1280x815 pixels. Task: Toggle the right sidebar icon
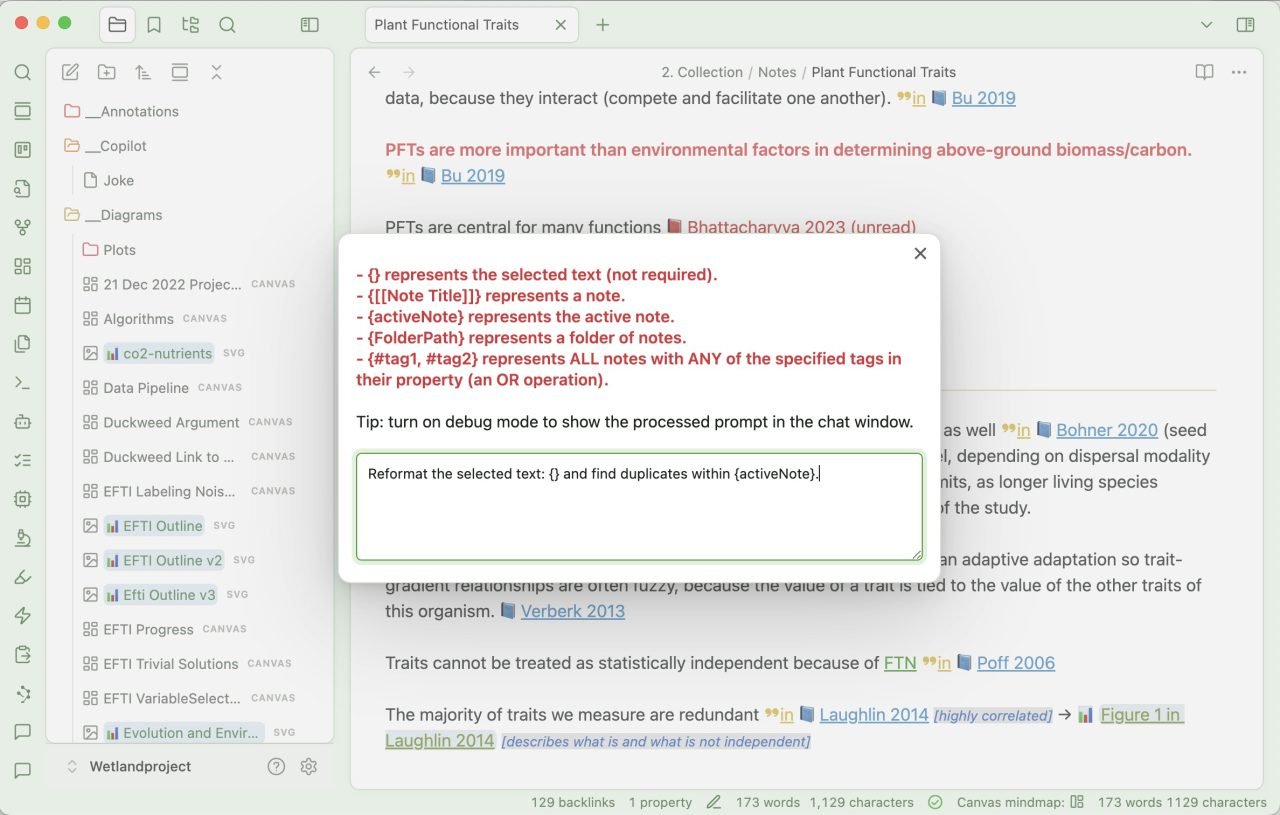click(1245, 25)
